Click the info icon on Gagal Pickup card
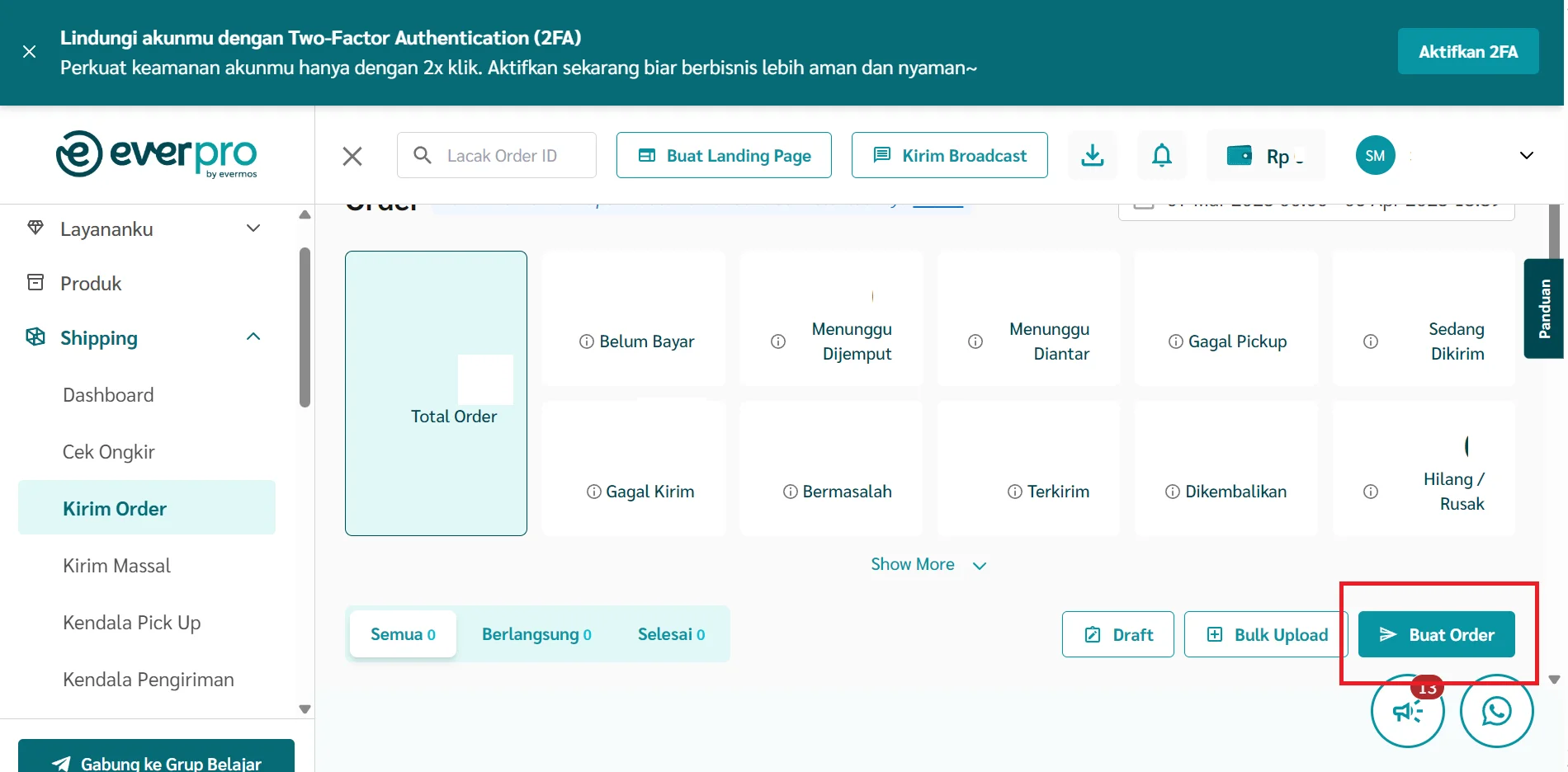 (x=1175, y=341)
